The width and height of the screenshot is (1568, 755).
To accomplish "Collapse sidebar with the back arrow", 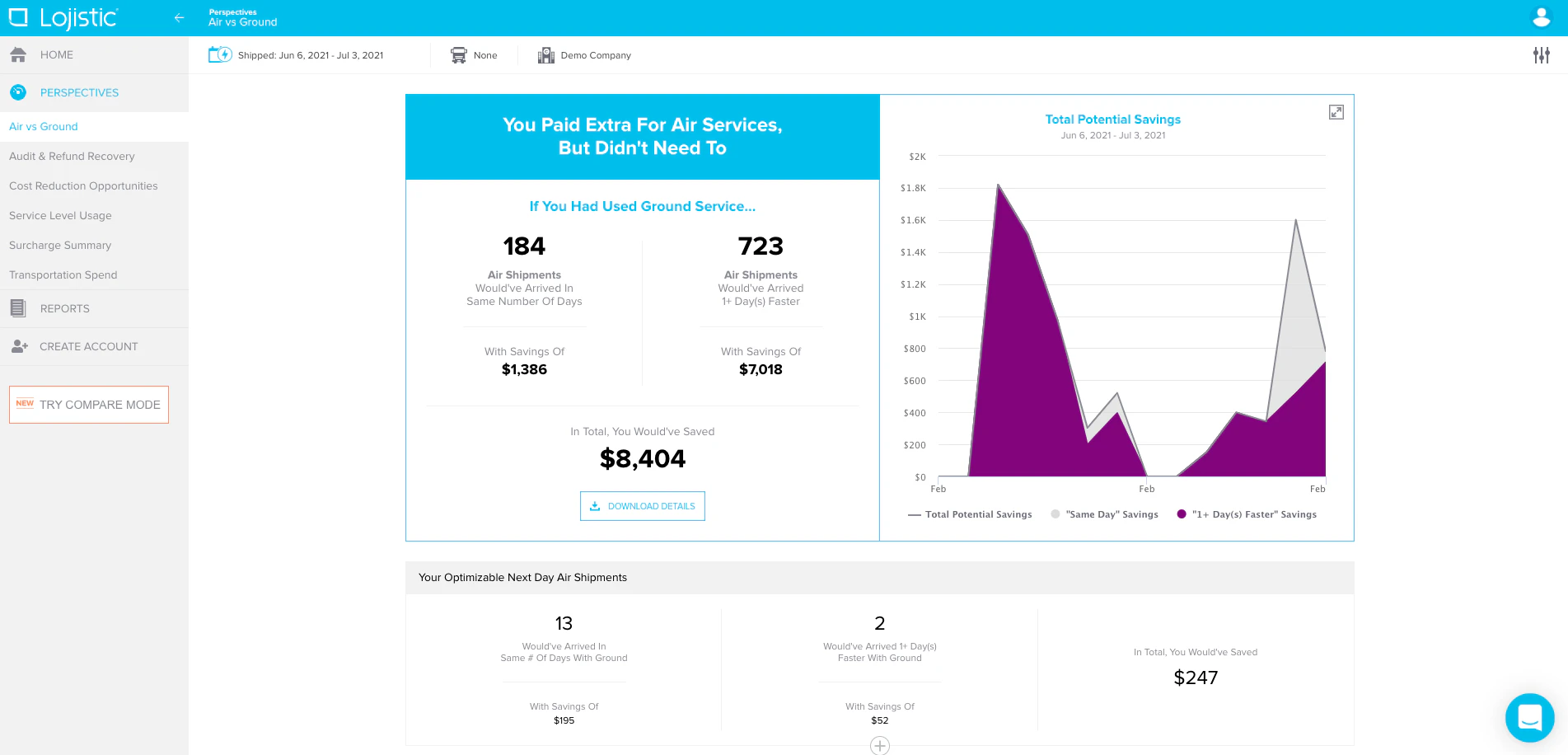I will coord(179,17).
